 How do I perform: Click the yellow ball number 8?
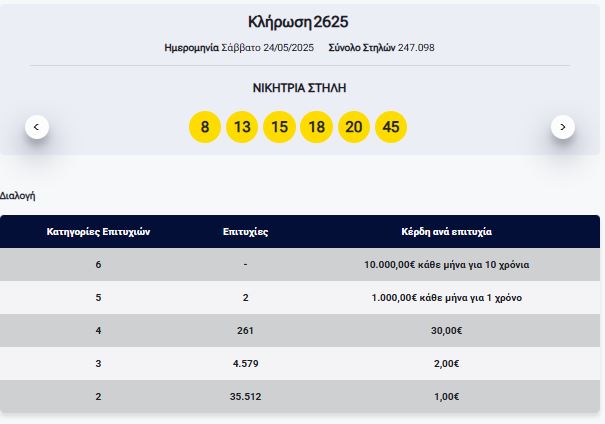pyautogui.click(x=205, y=127)
